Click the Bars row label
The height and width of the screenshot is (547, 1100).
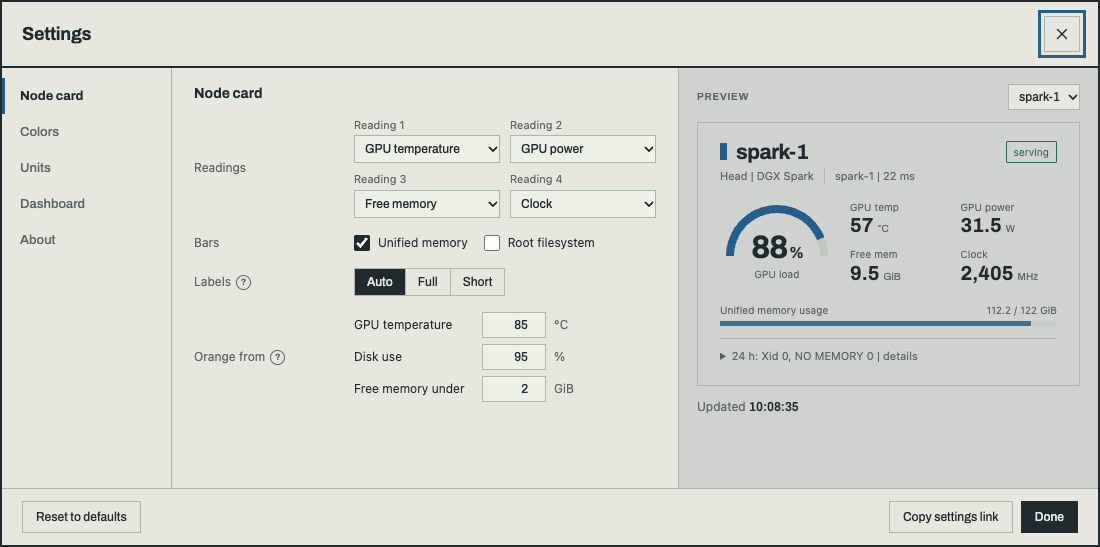206,243
